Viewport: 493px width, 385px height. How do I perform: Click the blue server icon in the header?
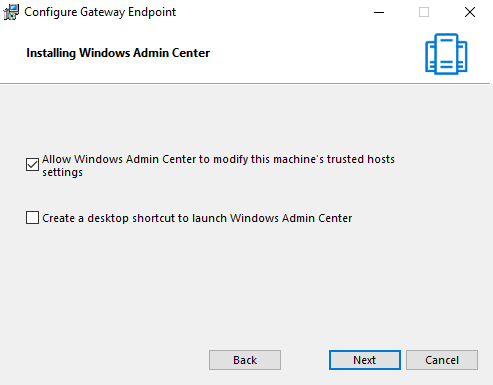click(x=446, y=54)
